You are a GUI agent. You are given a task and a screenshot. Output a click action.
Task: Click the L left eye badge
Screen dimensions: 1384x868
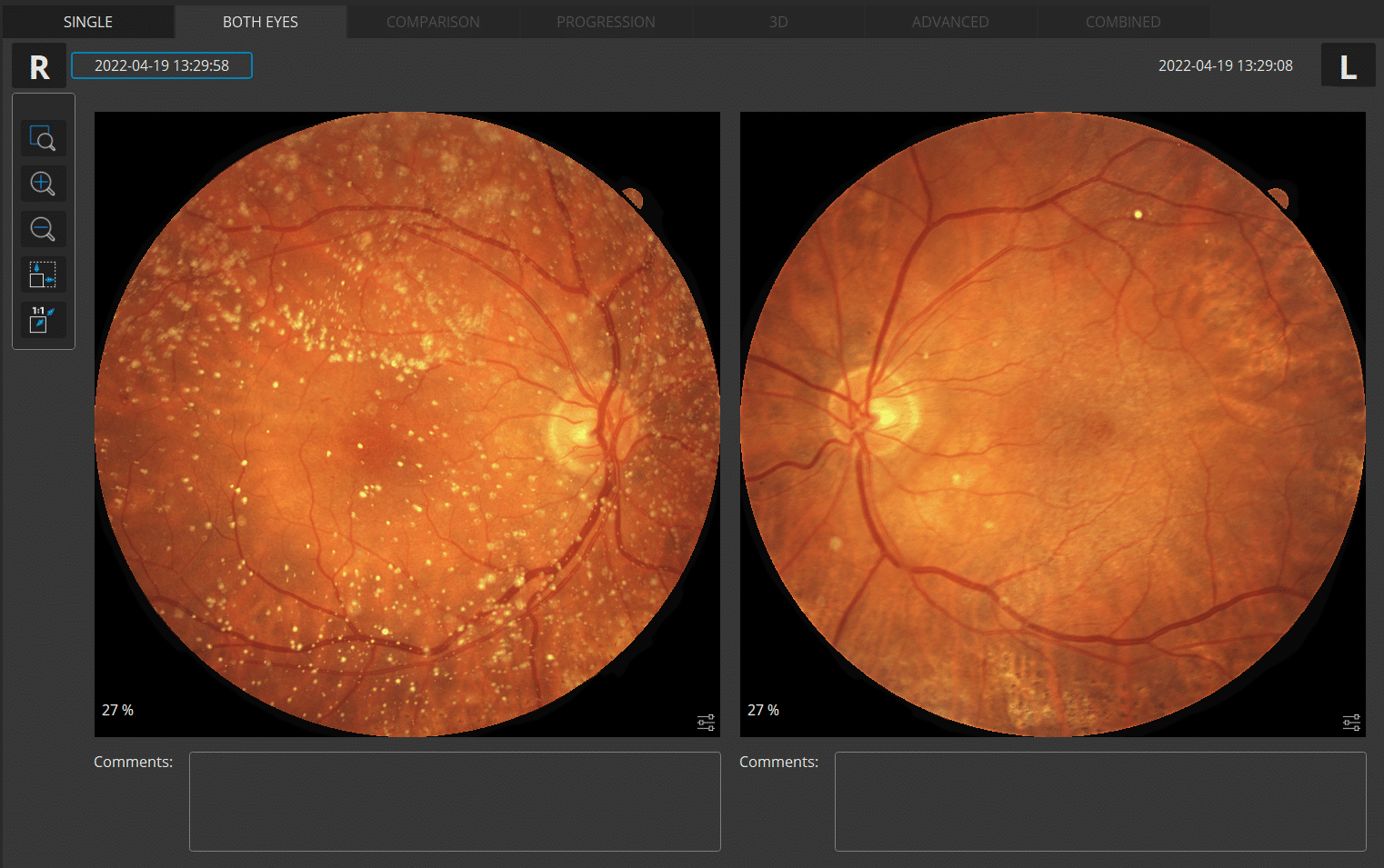[1348, 66]
